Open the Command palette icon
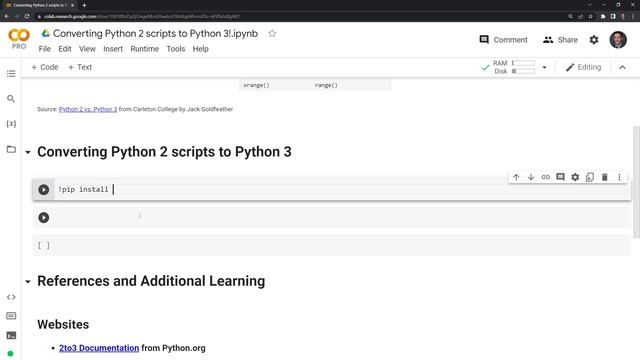Image resolution: width=640 pixels, height=360 pixels. 11,316
